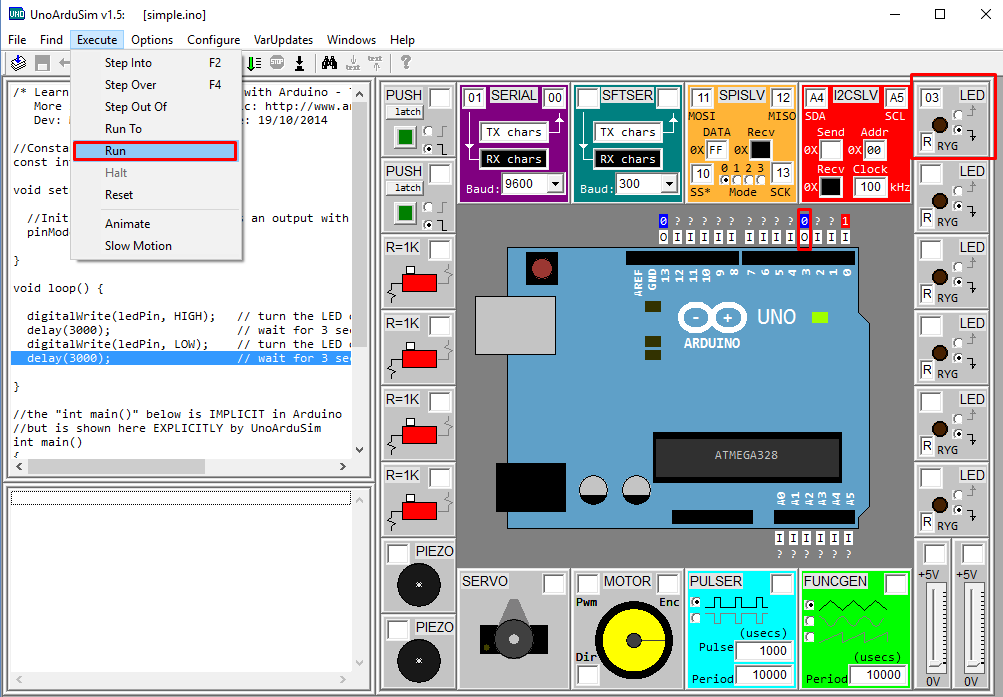Click code pane scrollbar up arrow

point(359,93)
